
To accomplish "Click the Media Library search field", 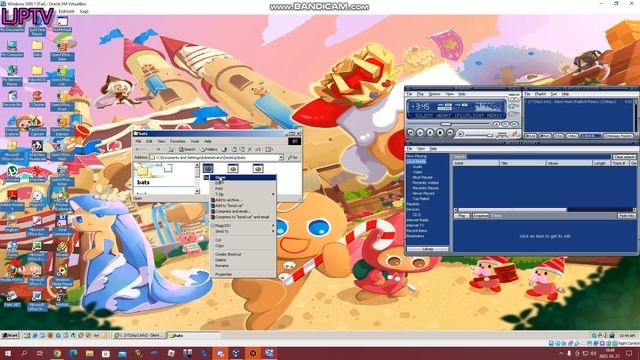I will point(538,157).
